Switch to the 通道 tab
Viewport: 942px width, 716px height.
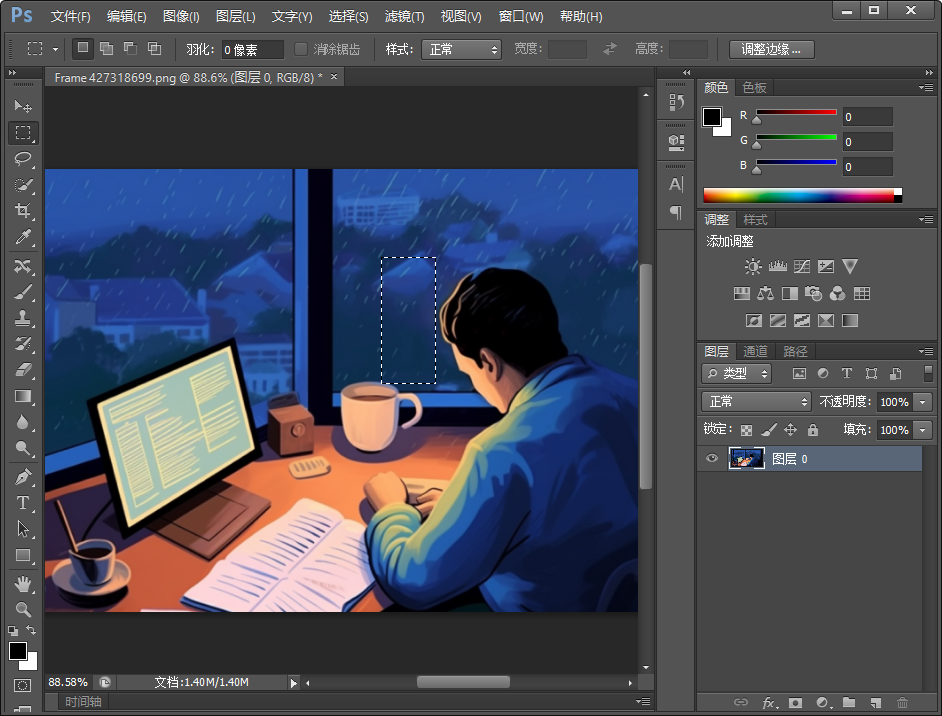pos(755,352)
